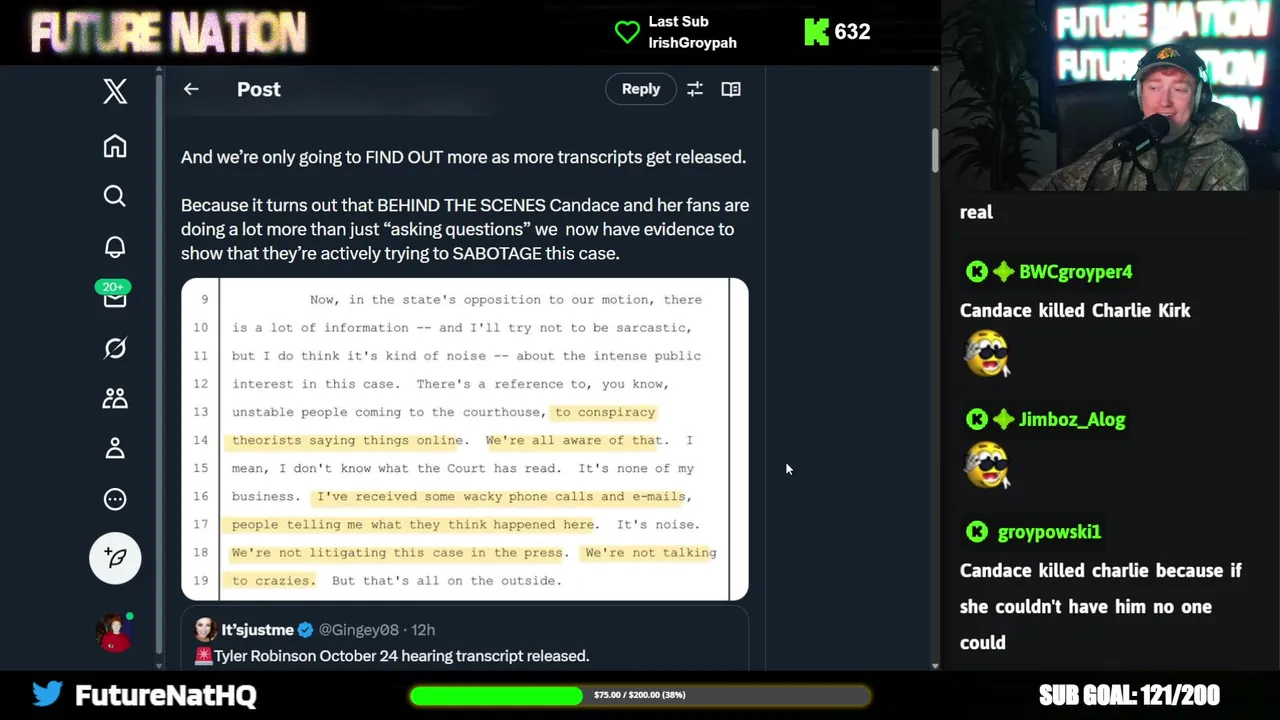Open Messages with the 20+ badge
This screenshot has height=720, width=1280.
click(114, 297)
